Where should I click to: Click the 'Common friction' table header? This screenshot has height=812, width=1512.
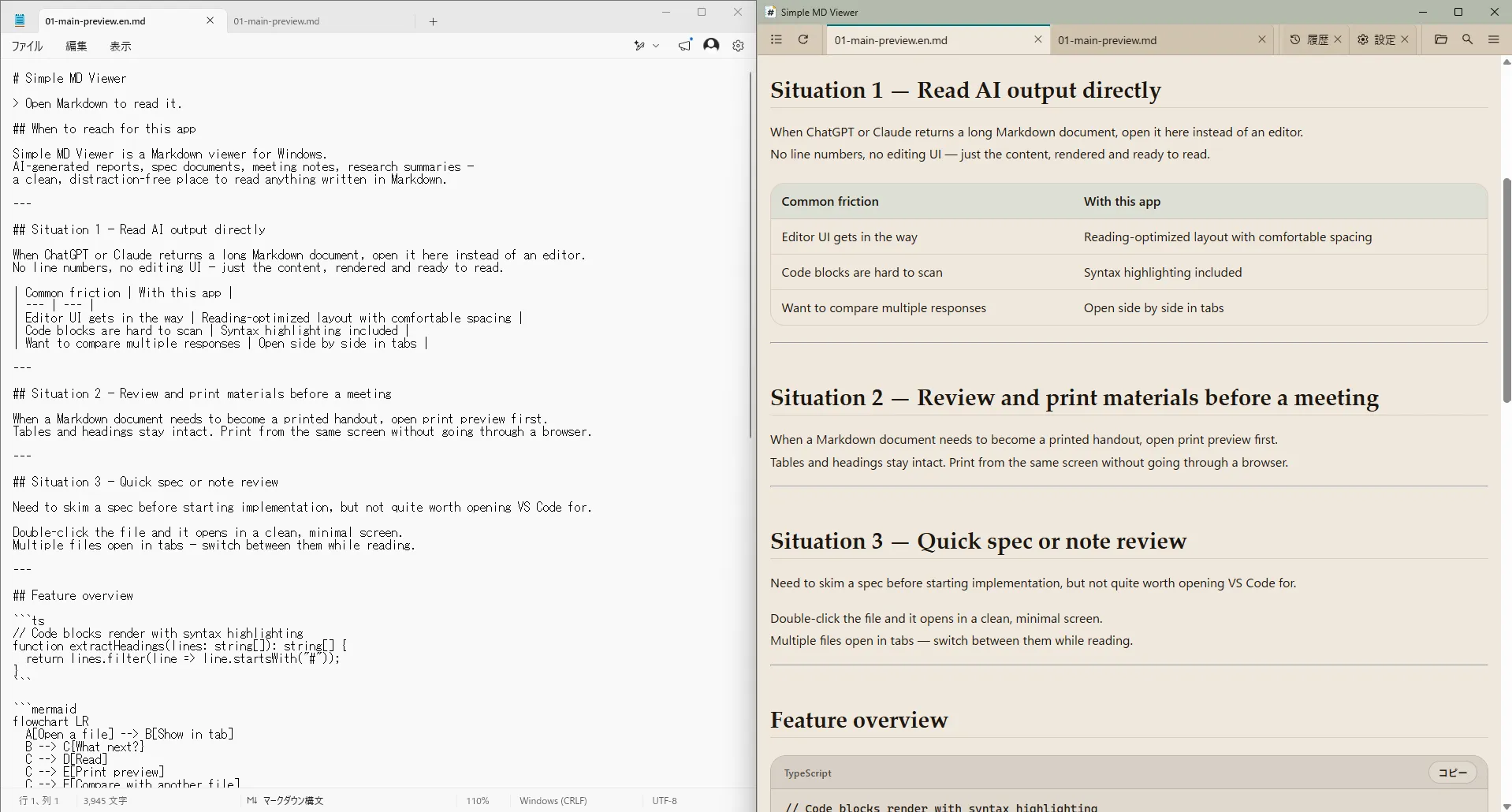pos(830,201)
